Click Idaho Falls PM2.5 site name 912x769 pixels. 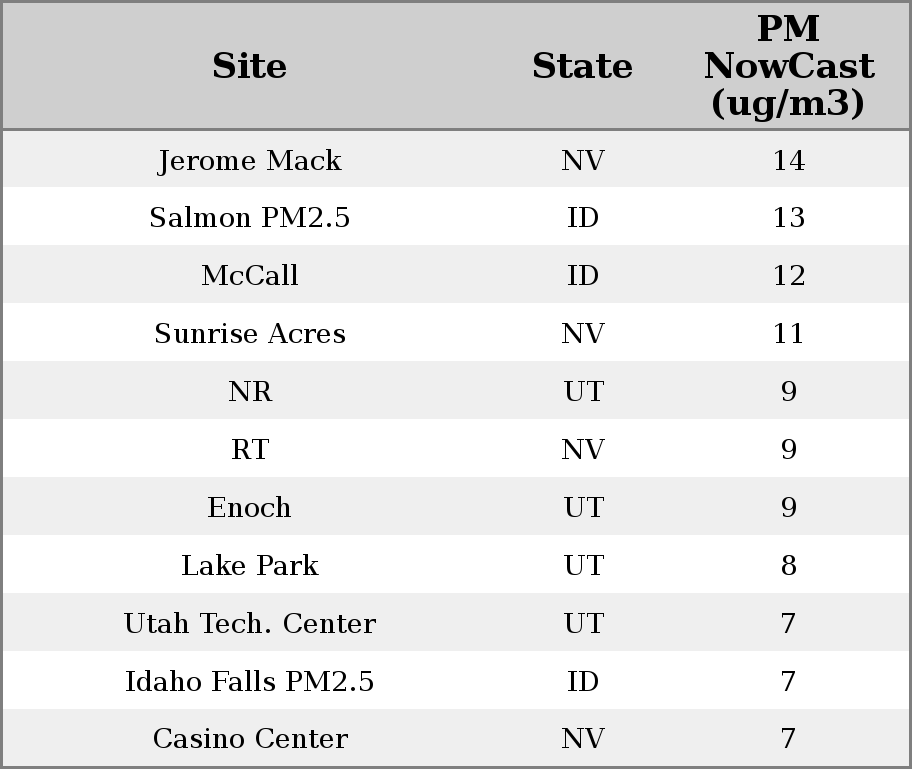pyautogui.click(x=250, y=682)
